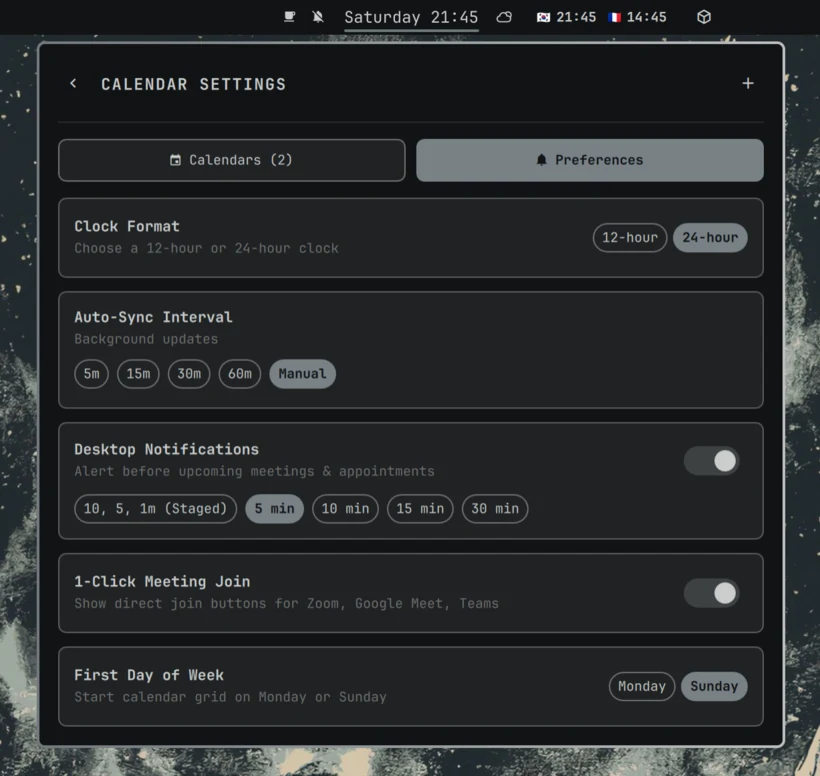Set first day of week to Sunday
Viewport: 820px width, 776px height.
pos(714,687)
